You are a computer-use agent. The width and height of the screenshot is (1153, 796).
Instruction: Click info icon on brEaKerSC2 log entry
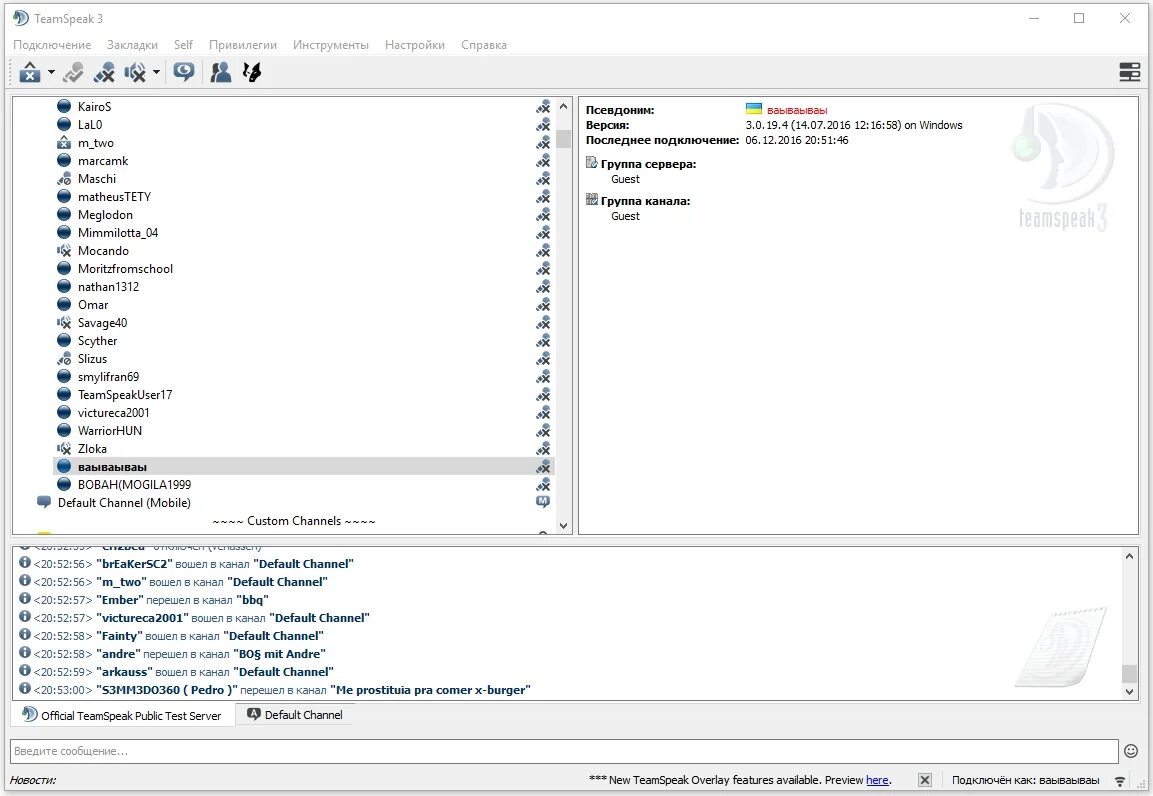point(24,562)
